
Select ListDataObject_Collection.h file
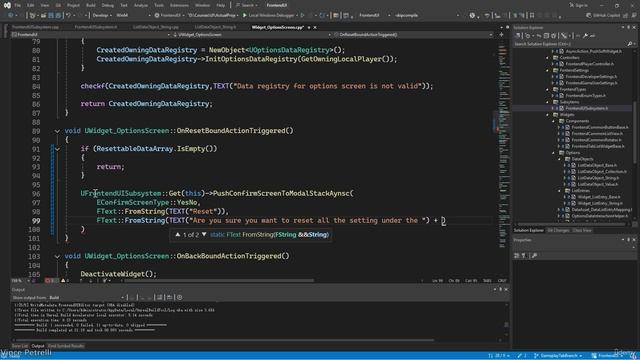602,172
